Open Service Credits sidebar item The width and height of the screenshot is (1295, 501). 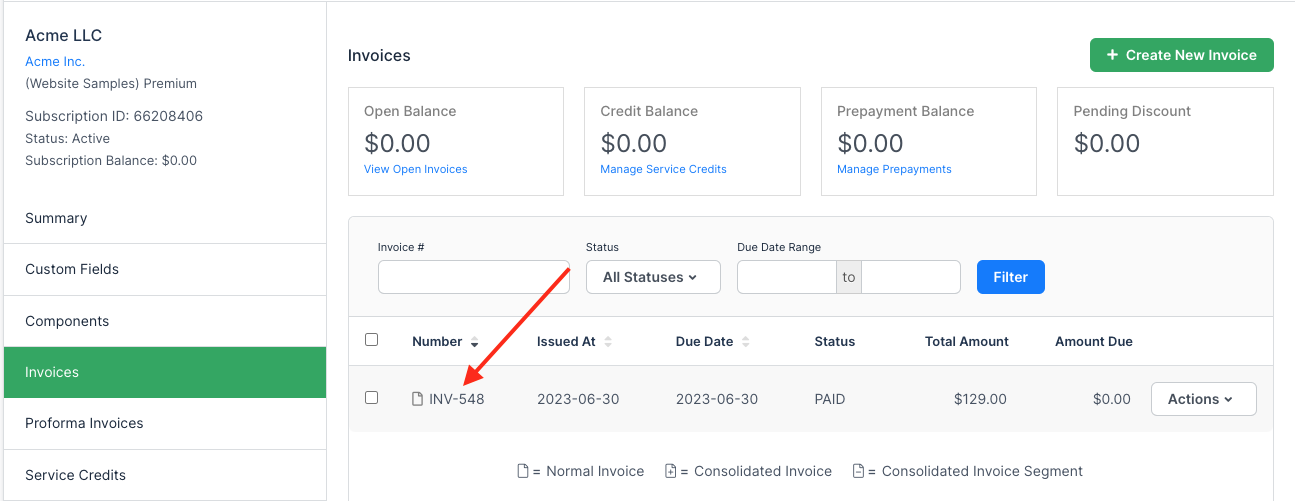pyautogui.click(x=75, y=475)
